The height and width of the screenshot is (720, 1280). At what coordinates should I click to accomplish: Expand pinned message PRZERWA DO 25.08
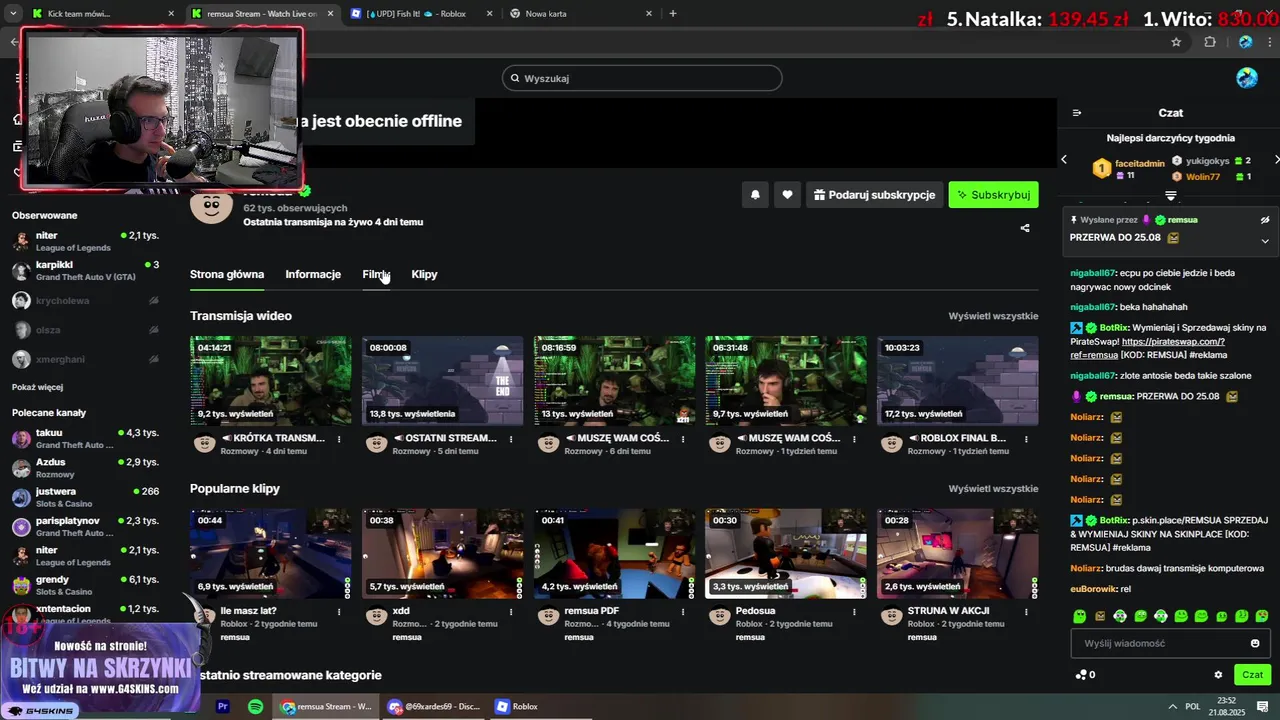(1264, 241)
